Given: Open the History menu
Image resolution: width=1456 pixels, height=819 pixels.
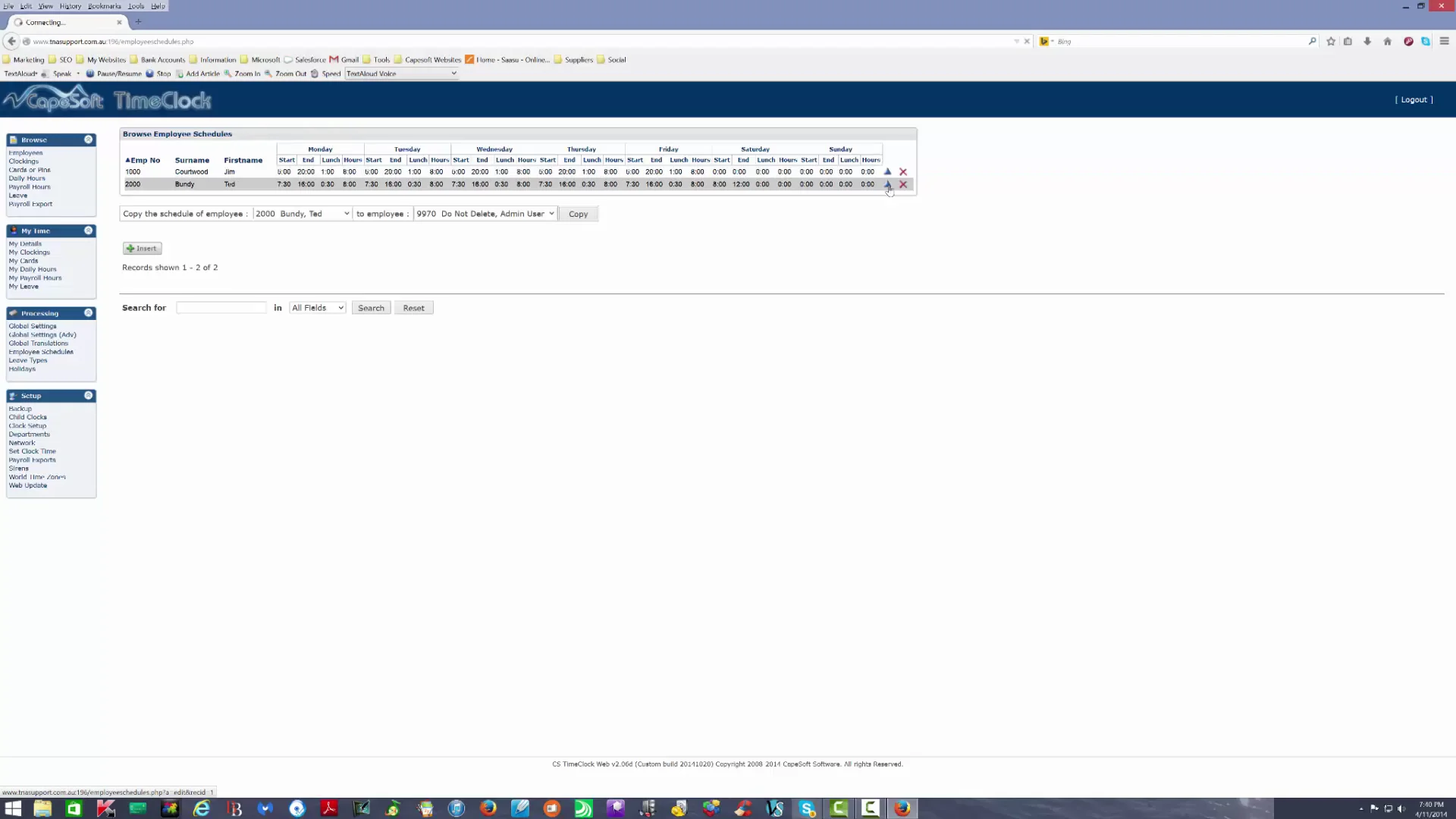Looking at the screenshot, I should click(x=71, y=6).
